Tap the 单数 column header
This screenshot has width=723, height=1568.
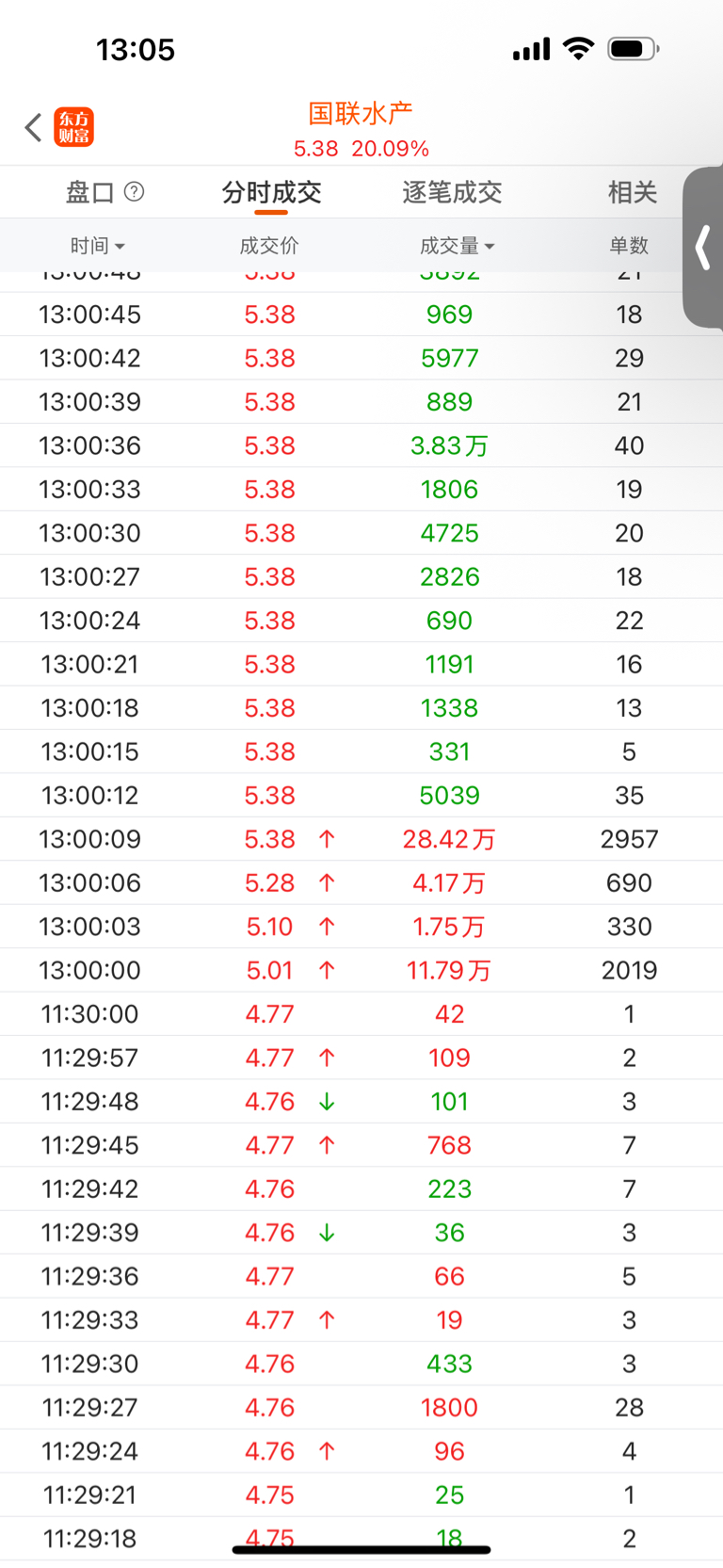coord(629,246)
